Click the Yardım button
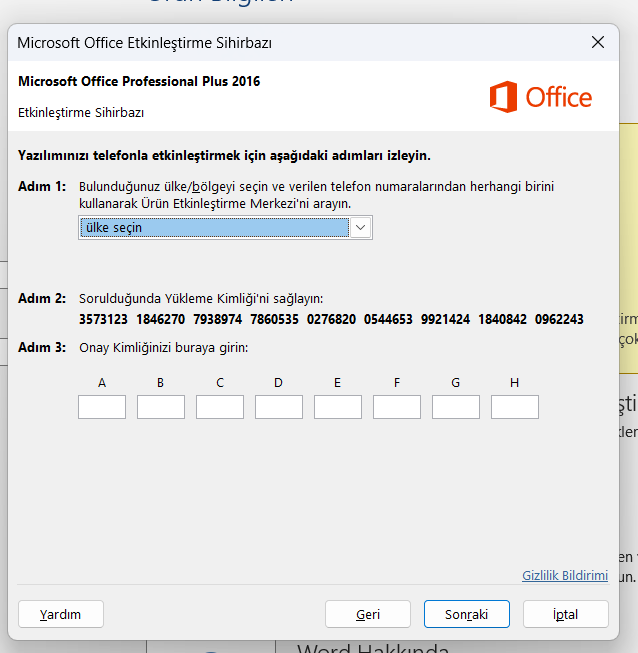The width and height of the screenshot is (638, 653). coord(61,614)
